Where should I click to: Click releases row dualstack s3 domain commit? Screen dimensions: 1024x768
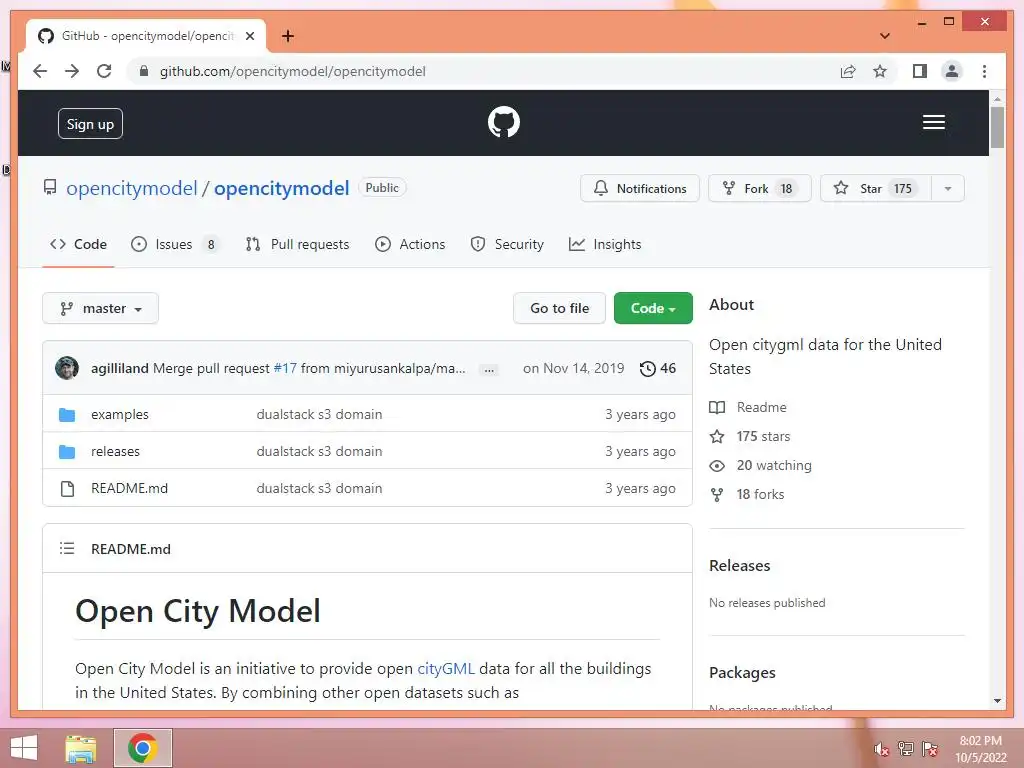(x=319, y=451)
